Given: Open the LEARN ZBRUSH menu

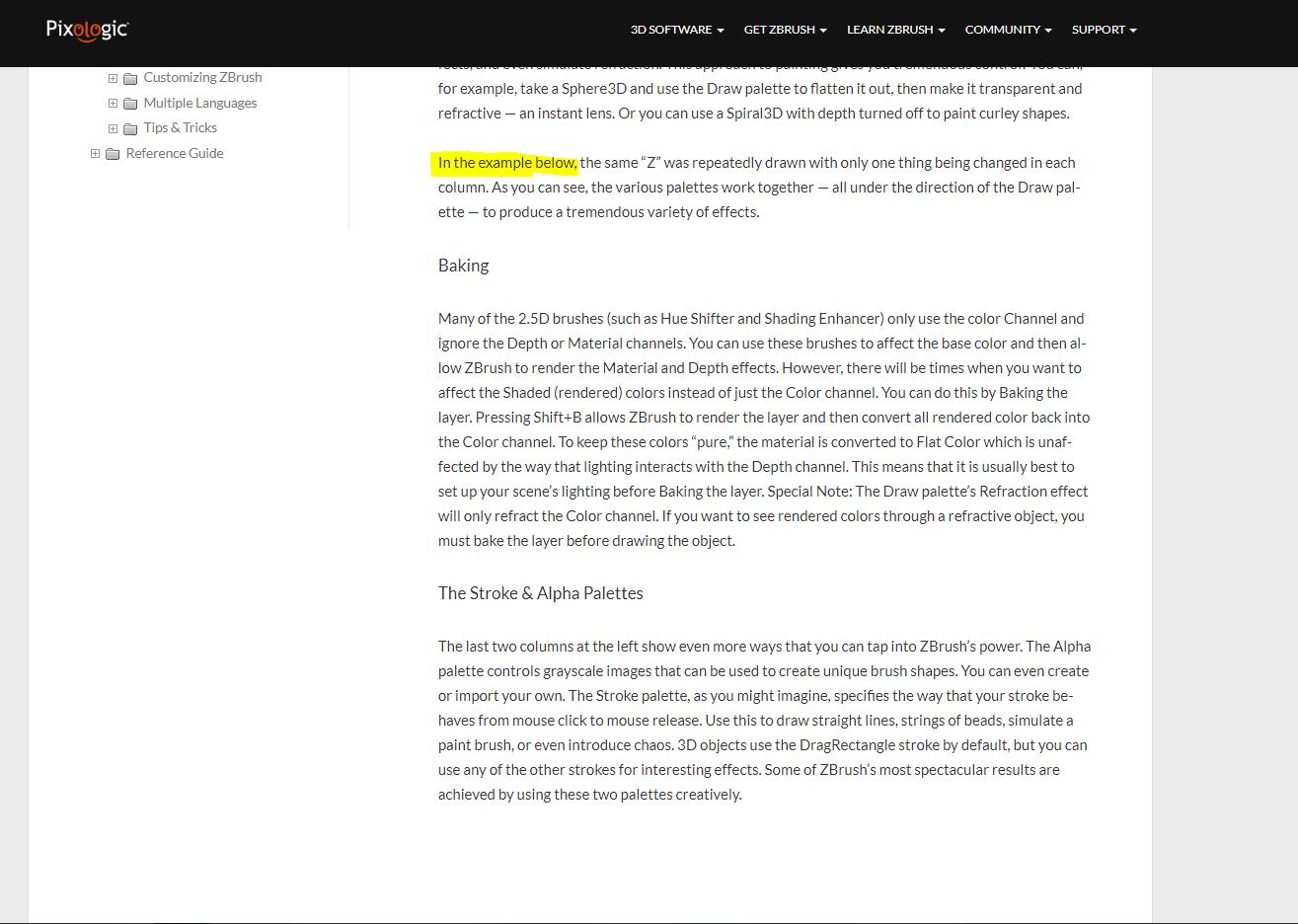Looking at the screenshot, I should click(x=896, y=30).
